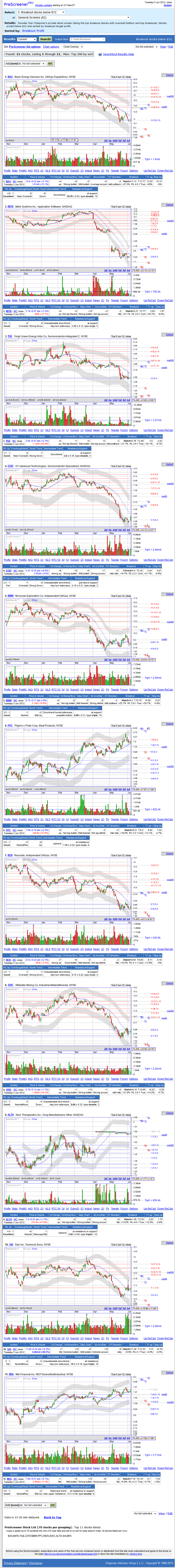175x1568 pixels.
Task: Open the SWC ticker link
Action: pos(10,985)
